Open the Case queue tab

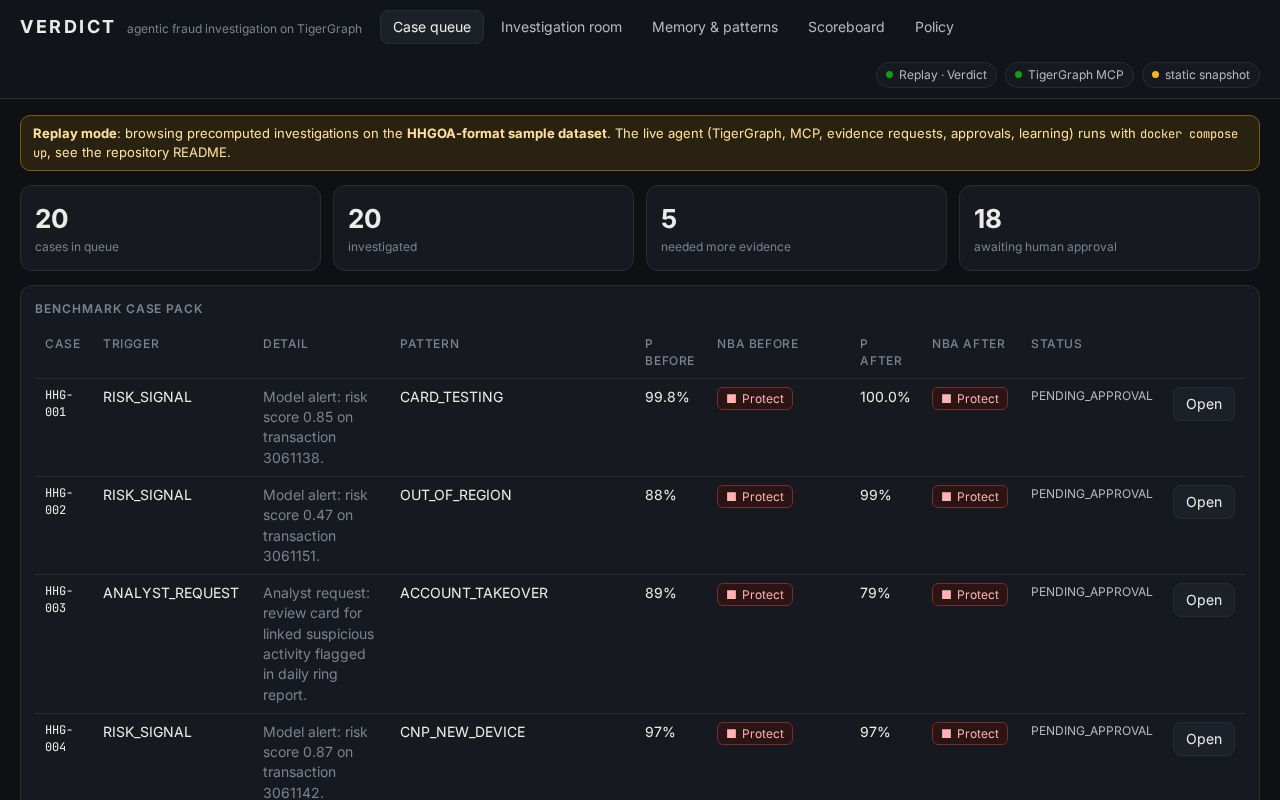[432, 27]
